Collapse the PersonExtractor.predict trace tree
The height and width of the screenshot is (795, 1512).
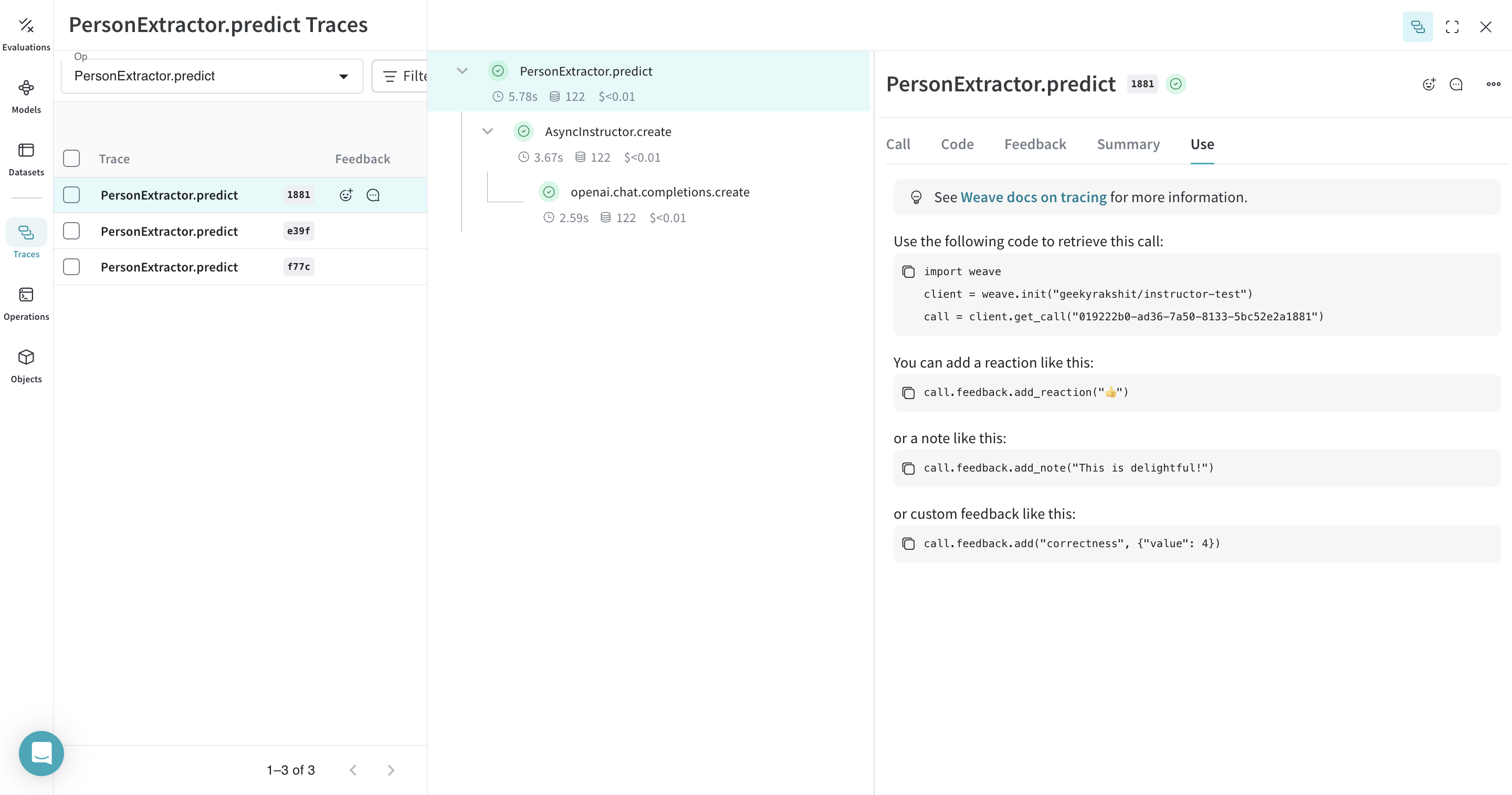(462, 70)
